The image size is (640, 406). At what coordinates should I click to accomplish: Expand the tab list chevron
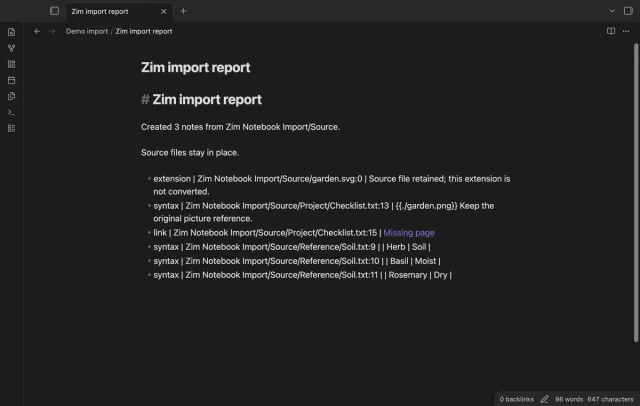[612, 11]
